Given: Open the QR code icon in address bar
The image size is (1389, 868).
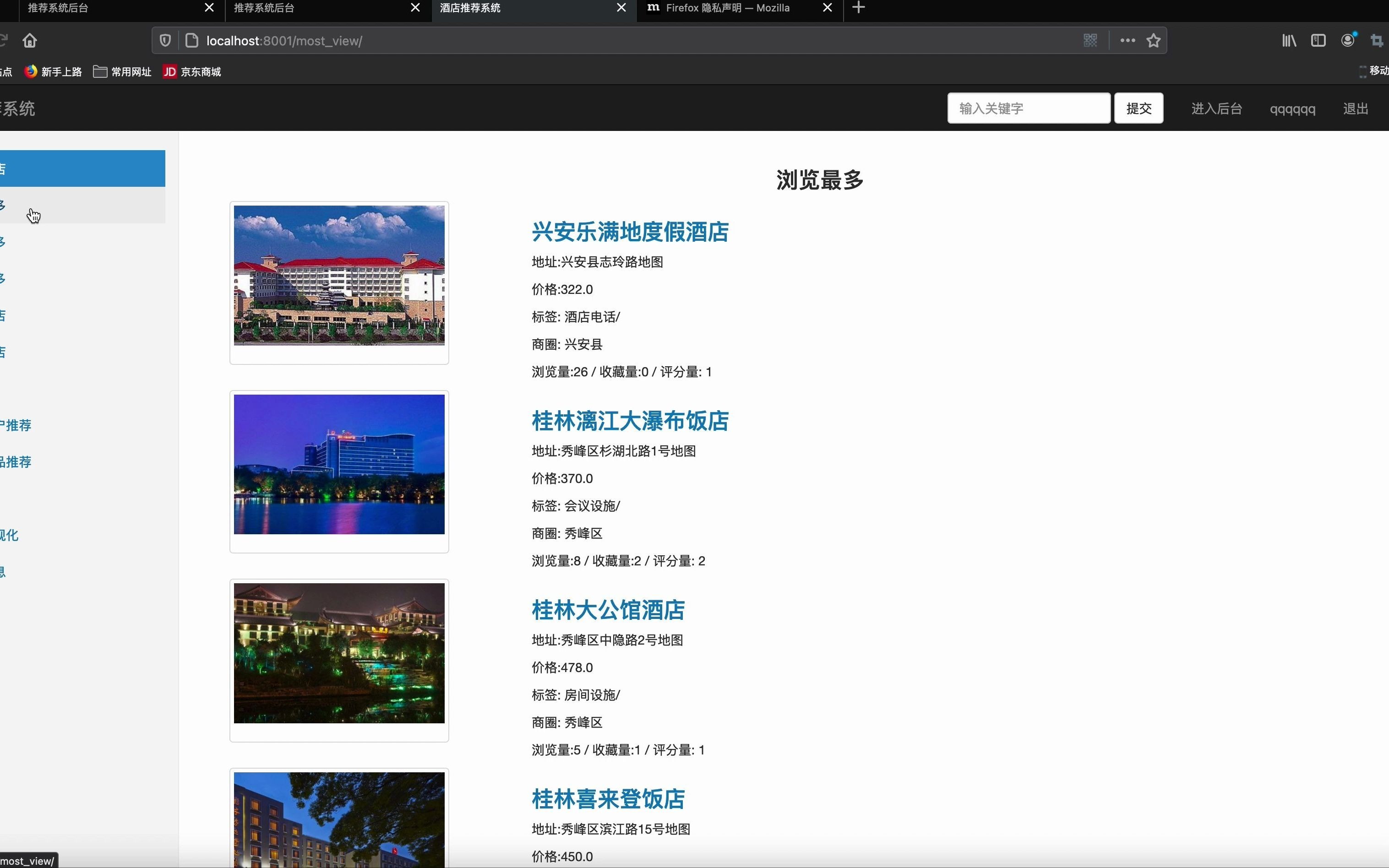Looking at the screenshot, I should pyautogui.click(x=1090, y=40).
